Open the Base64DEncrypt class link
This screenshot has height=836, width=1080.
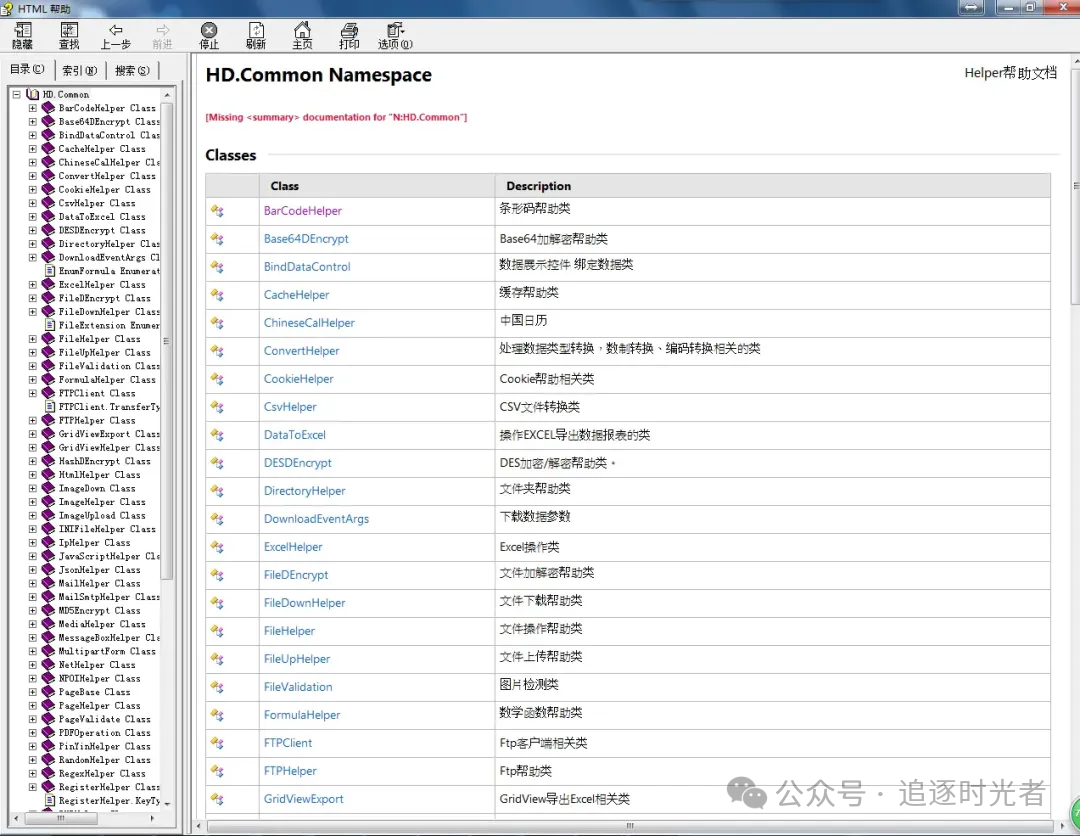click(x=306, y=239)
